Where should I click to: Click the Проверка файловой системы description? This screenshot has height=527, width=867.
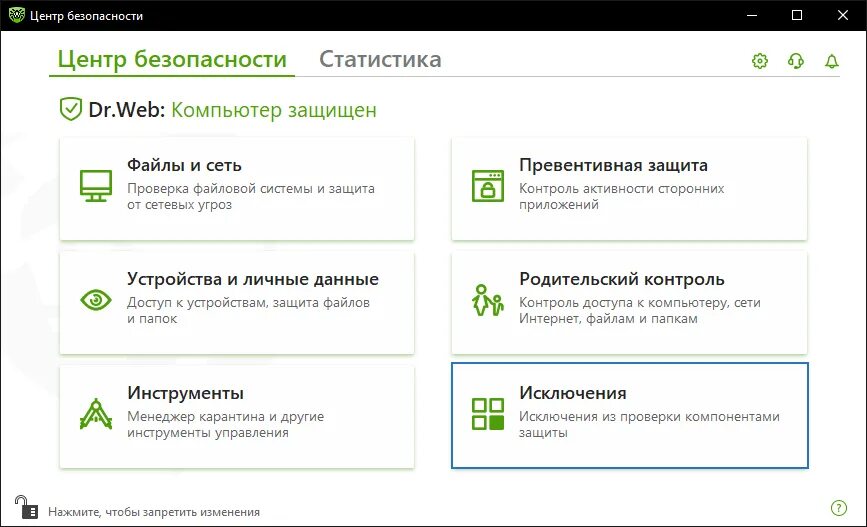(x=250, y=196)
